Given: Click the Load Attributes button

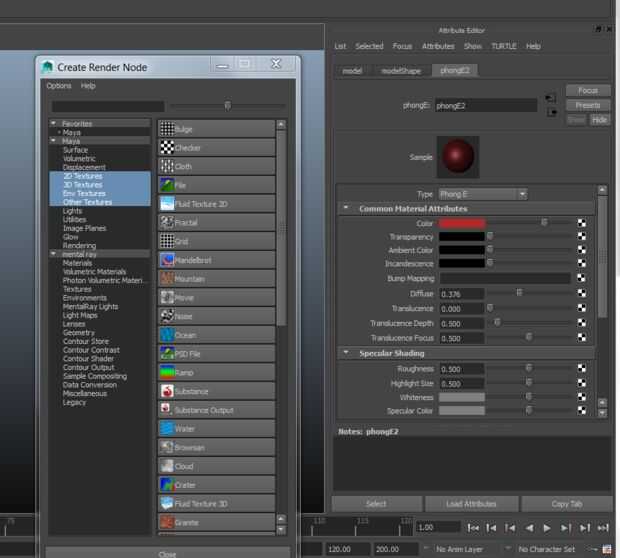Looking at the screenshot, I should click(471, 504).
